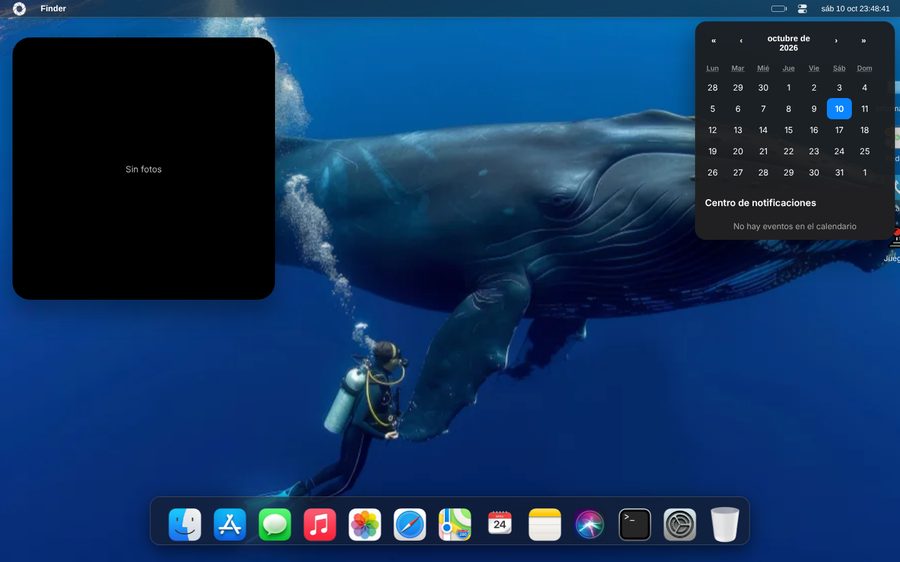Open the Maps app icon
The height and width of the screenshot is (562, 900).
pyautogui.click(x=455, y=524)
